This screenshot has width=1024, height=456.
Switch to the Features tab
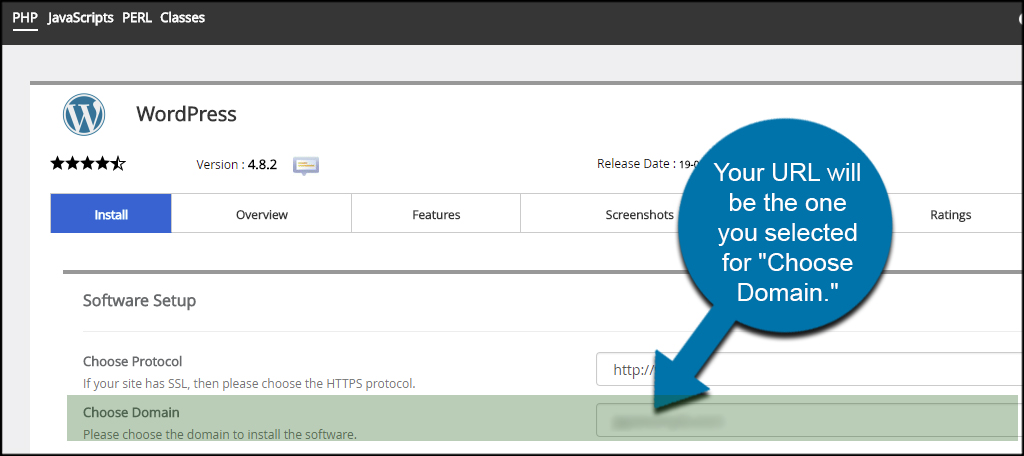436,214
